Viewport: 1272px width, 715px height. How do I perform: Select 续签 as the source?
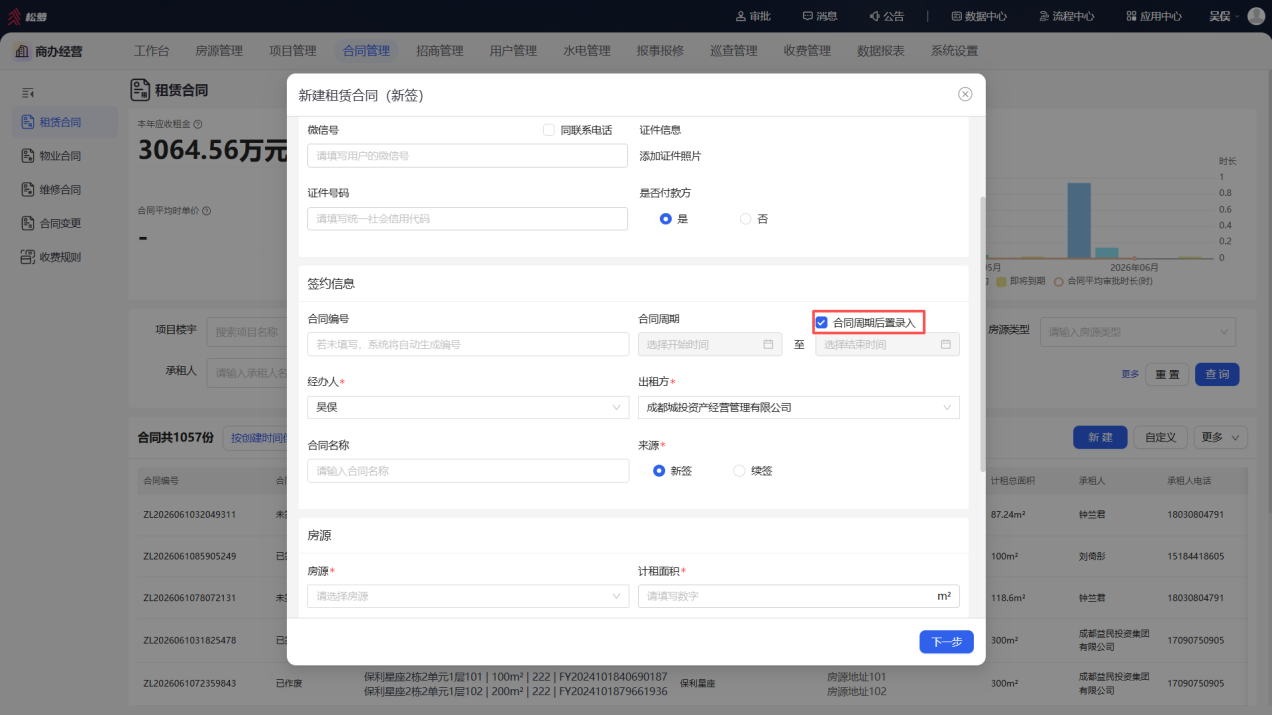pos(739,471)
